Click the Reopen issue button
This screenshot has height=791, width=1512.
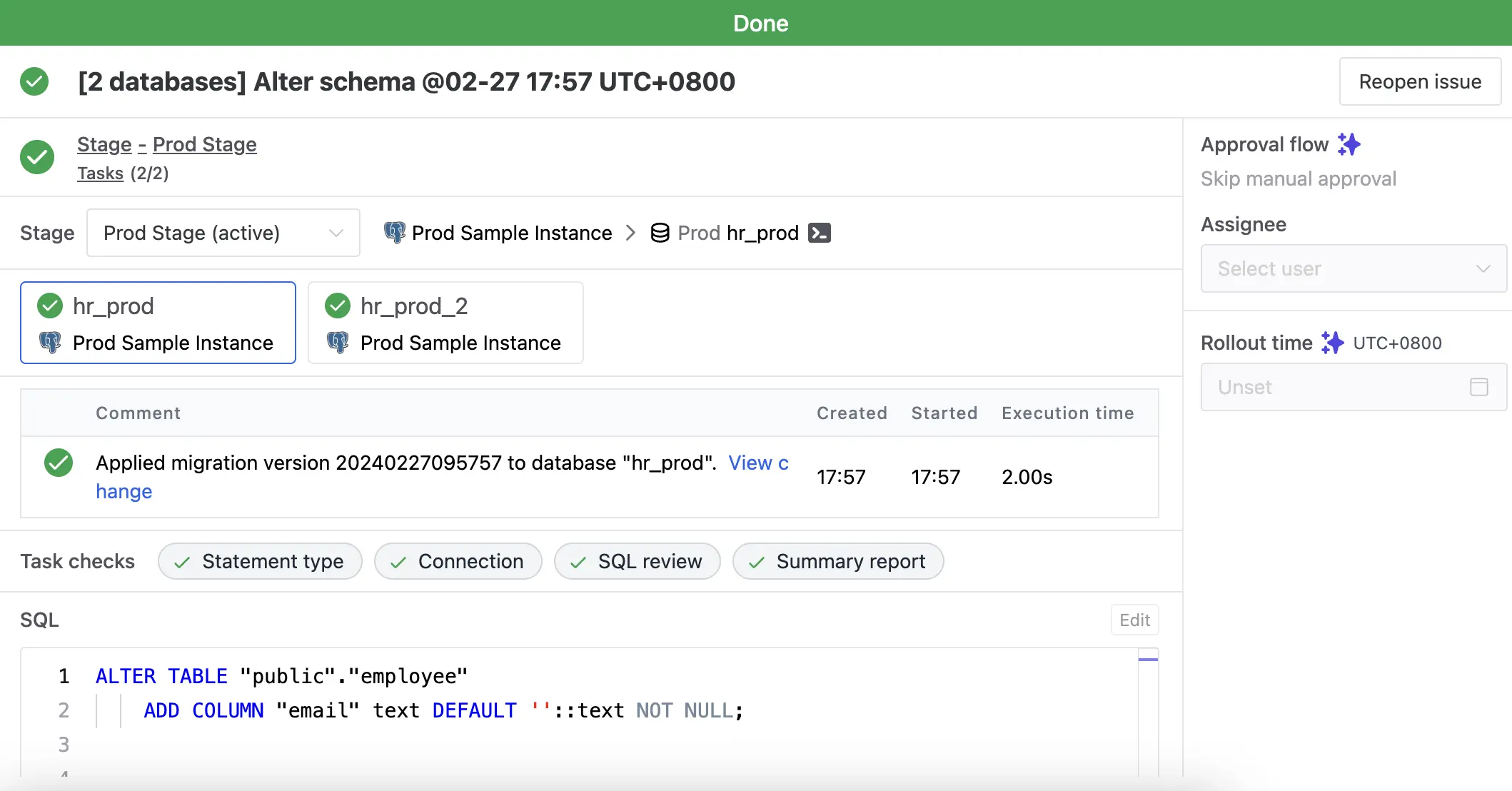1420,81
